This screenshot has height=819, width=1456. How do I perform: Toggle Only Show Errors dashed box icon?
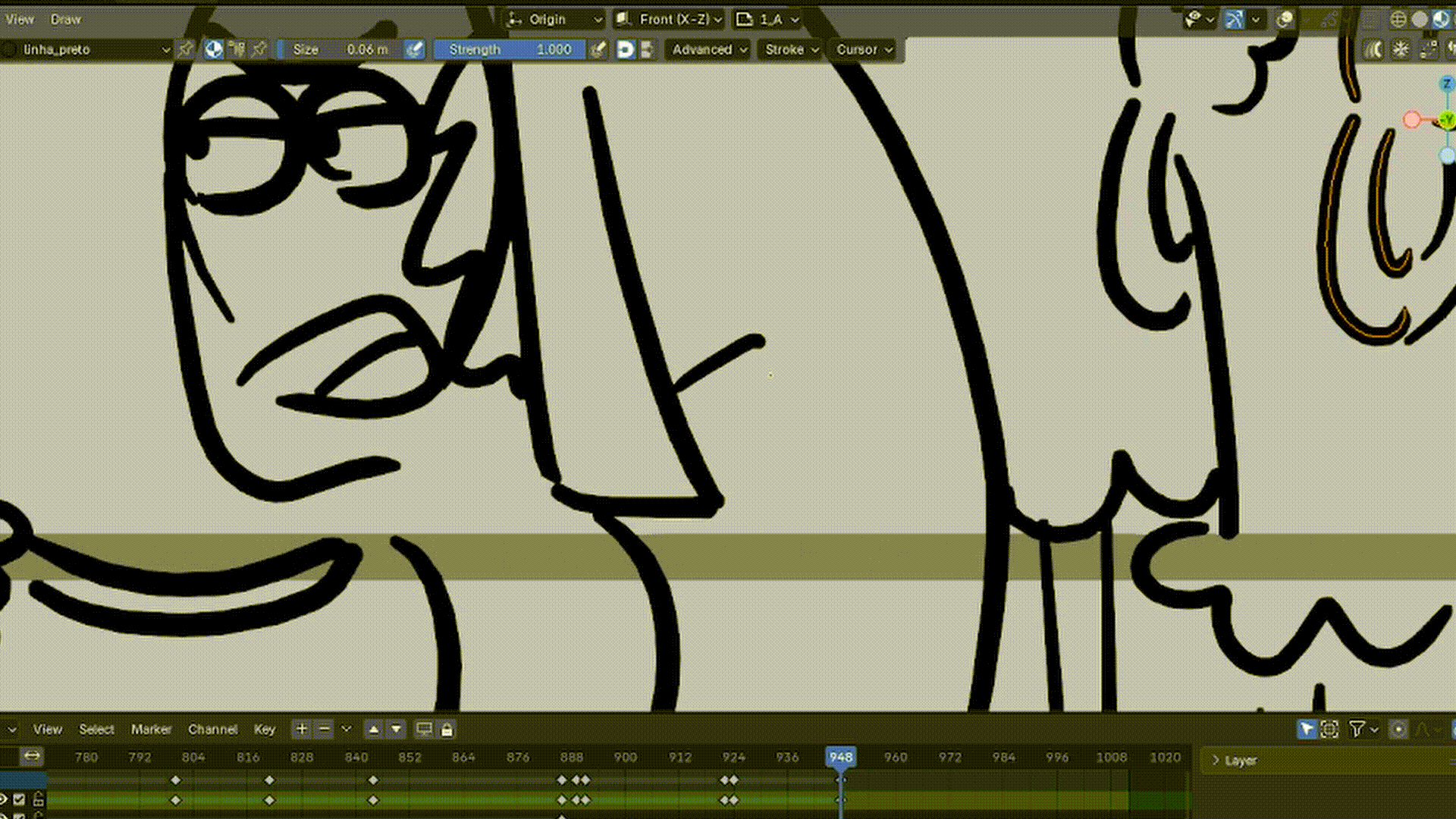[1329, 729]
